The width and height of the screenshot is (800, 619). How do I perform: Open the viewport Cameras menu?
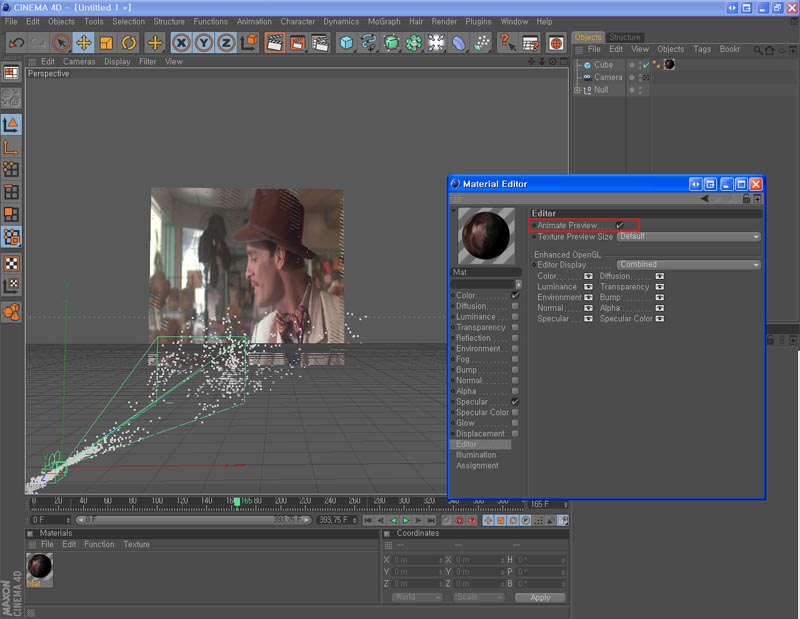[x=79, y=61]
